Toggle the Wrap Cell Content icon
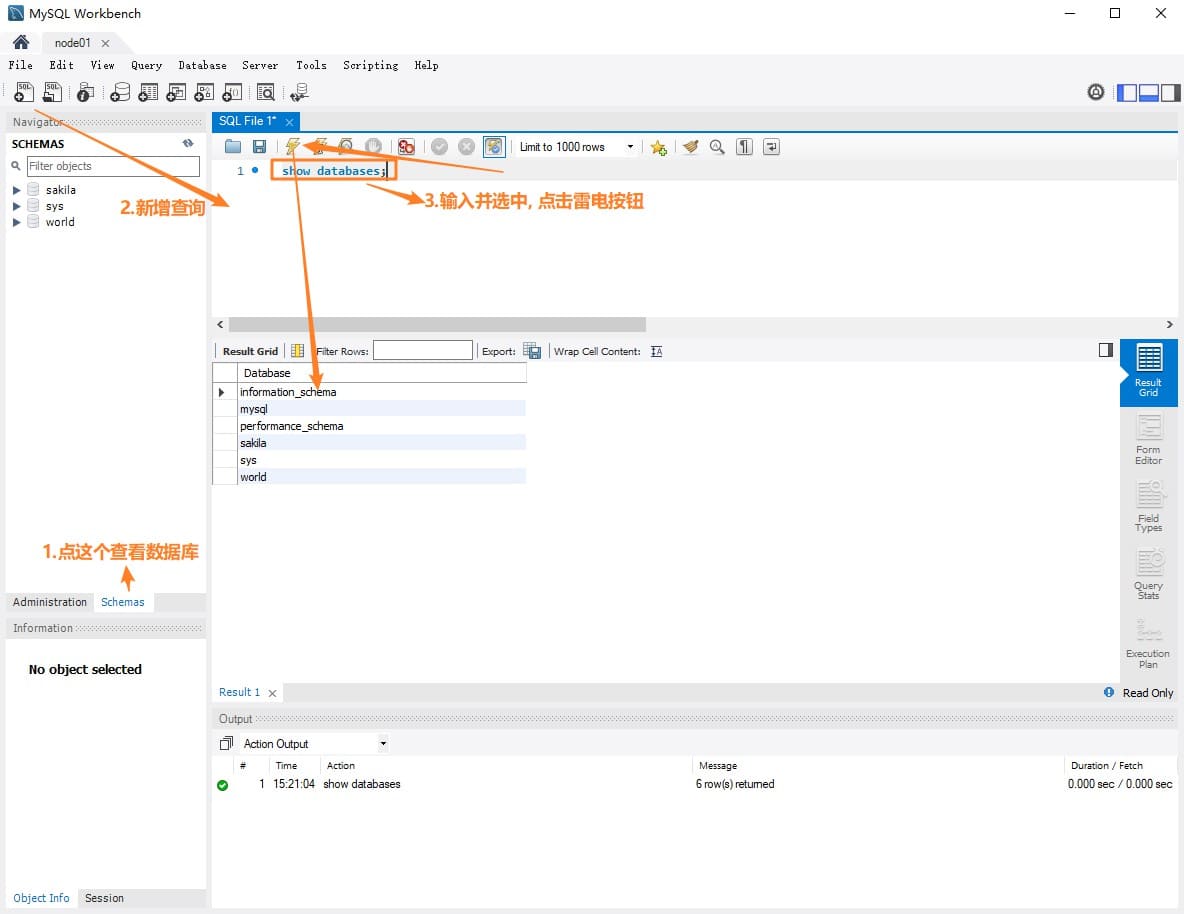Image resolution: width=1184 pixels, height=914 pixels. point(656,351)
